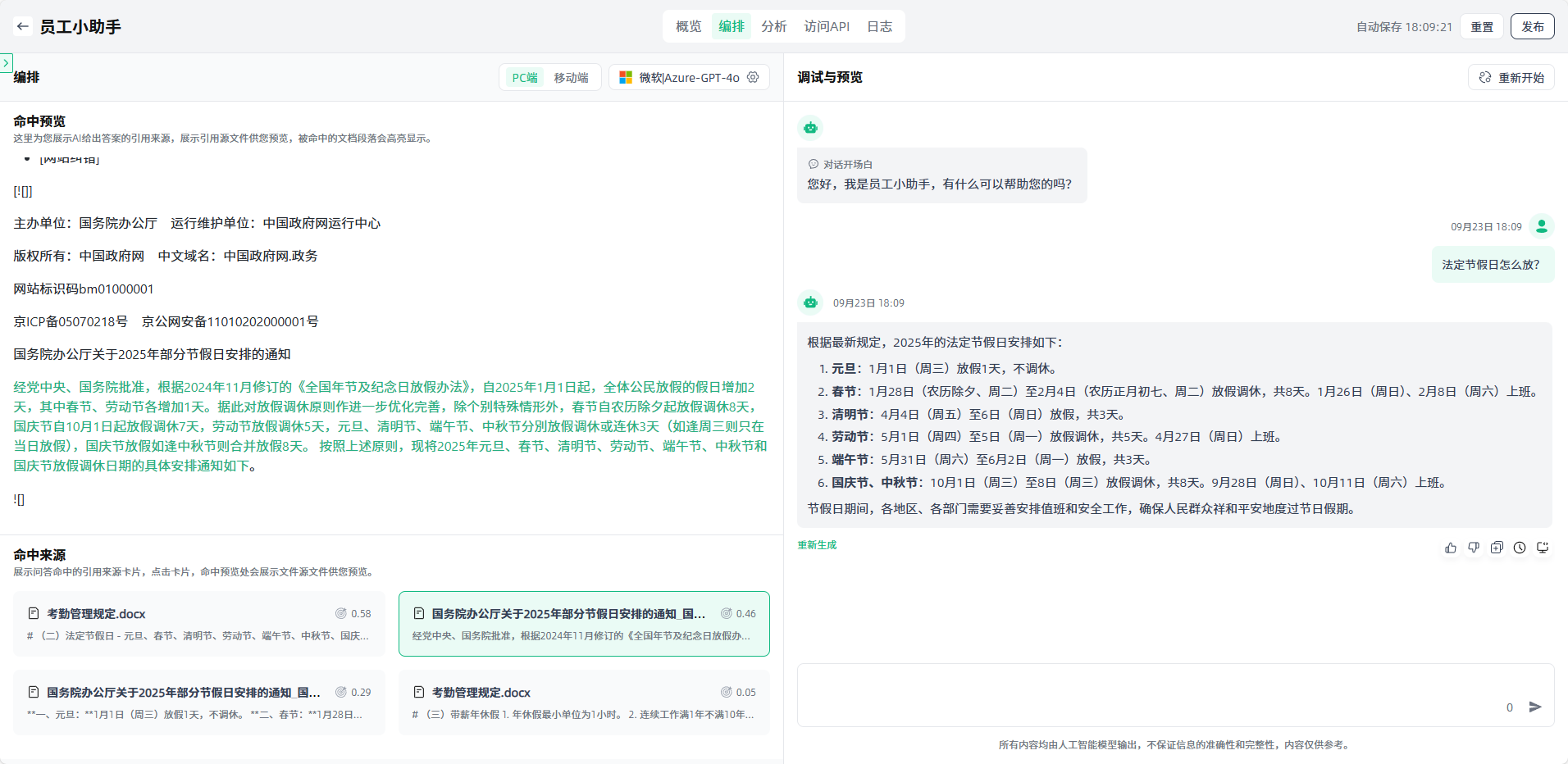Select the 考勤管理规定.docx source card scored 0.58
The height and width of the screenshot is (764, 1568).
[199, 624]
